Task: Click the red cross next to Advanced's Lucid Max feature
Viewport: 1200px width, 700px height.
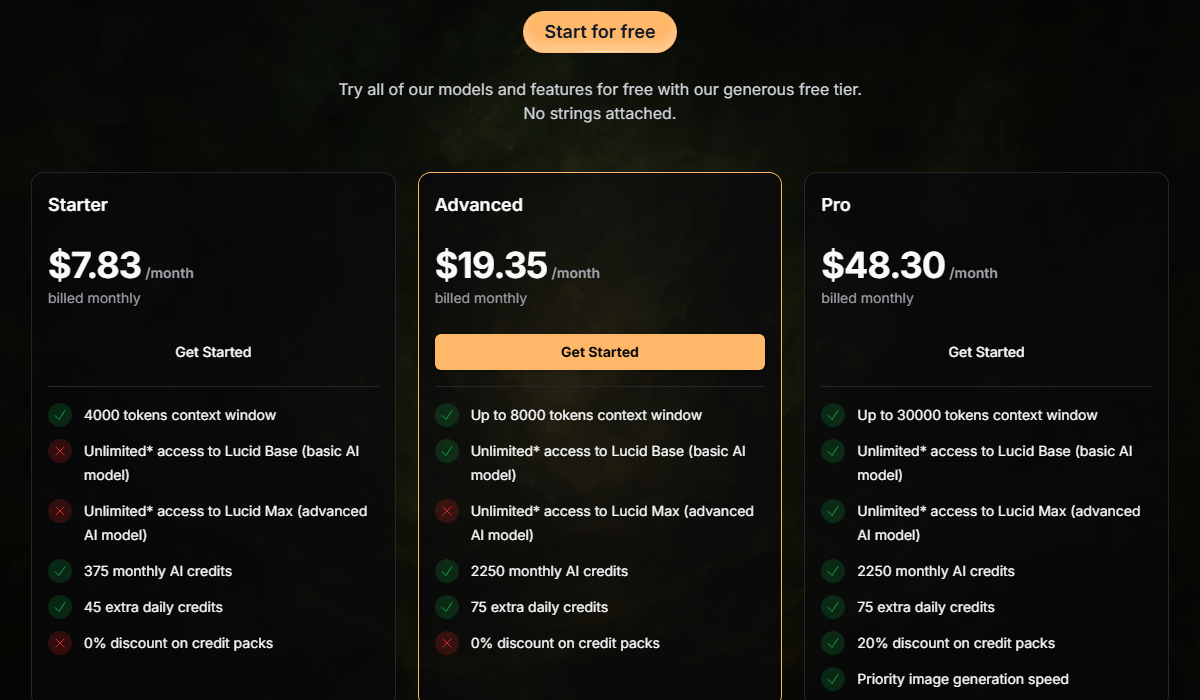Action: 446,511
